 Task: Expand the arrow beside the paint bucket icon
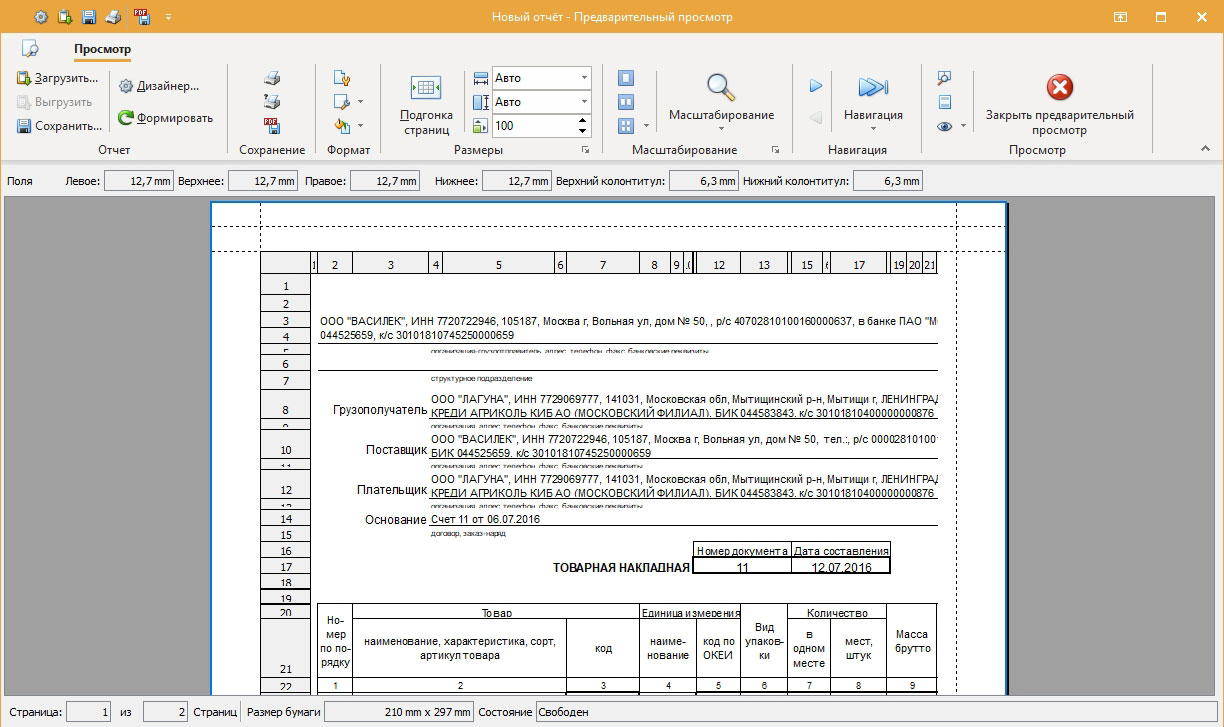[360, 126]
